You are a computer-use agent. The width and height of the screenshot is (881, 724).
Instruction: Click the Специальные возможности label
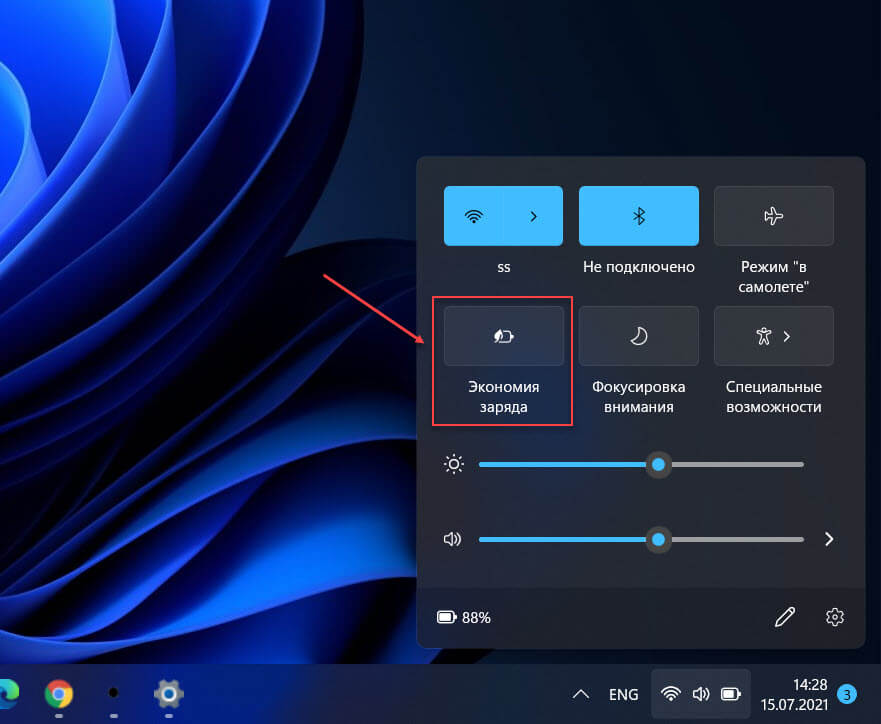click(774, 397)
